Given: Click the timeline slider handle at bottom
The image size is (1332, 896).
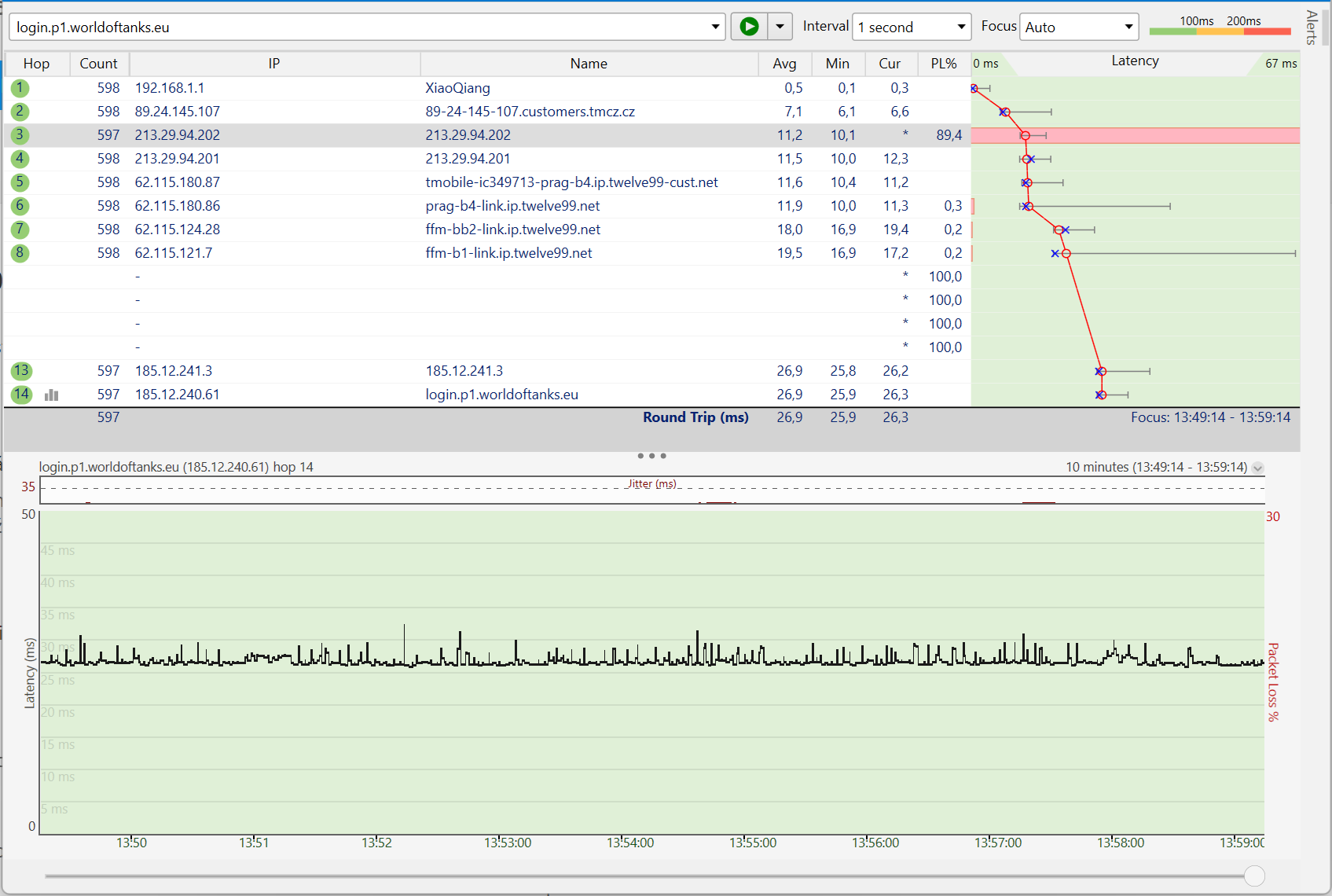Looking at the screenshot, I should point(1254,876).
